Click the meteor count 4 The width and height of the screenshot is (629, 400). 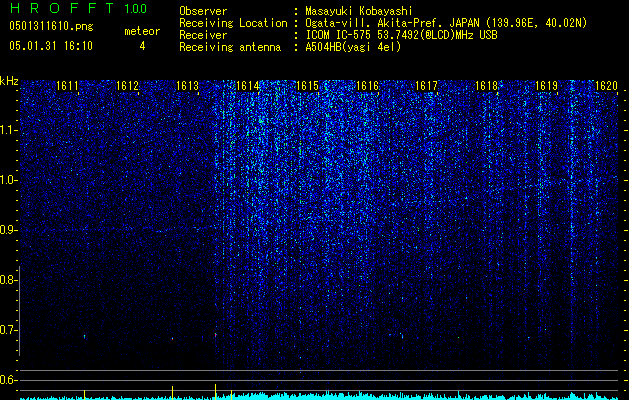tap(142, 46)
